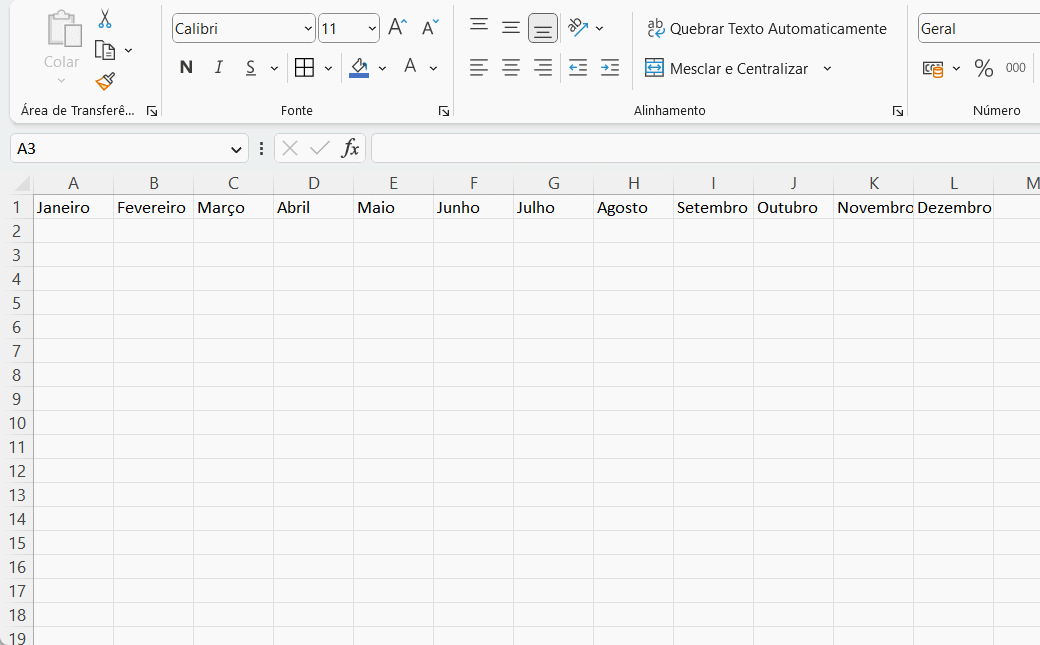Screen dimensions: 1040x645
Task: Center-align text horizontally
Action: click(x=511, y=68)
